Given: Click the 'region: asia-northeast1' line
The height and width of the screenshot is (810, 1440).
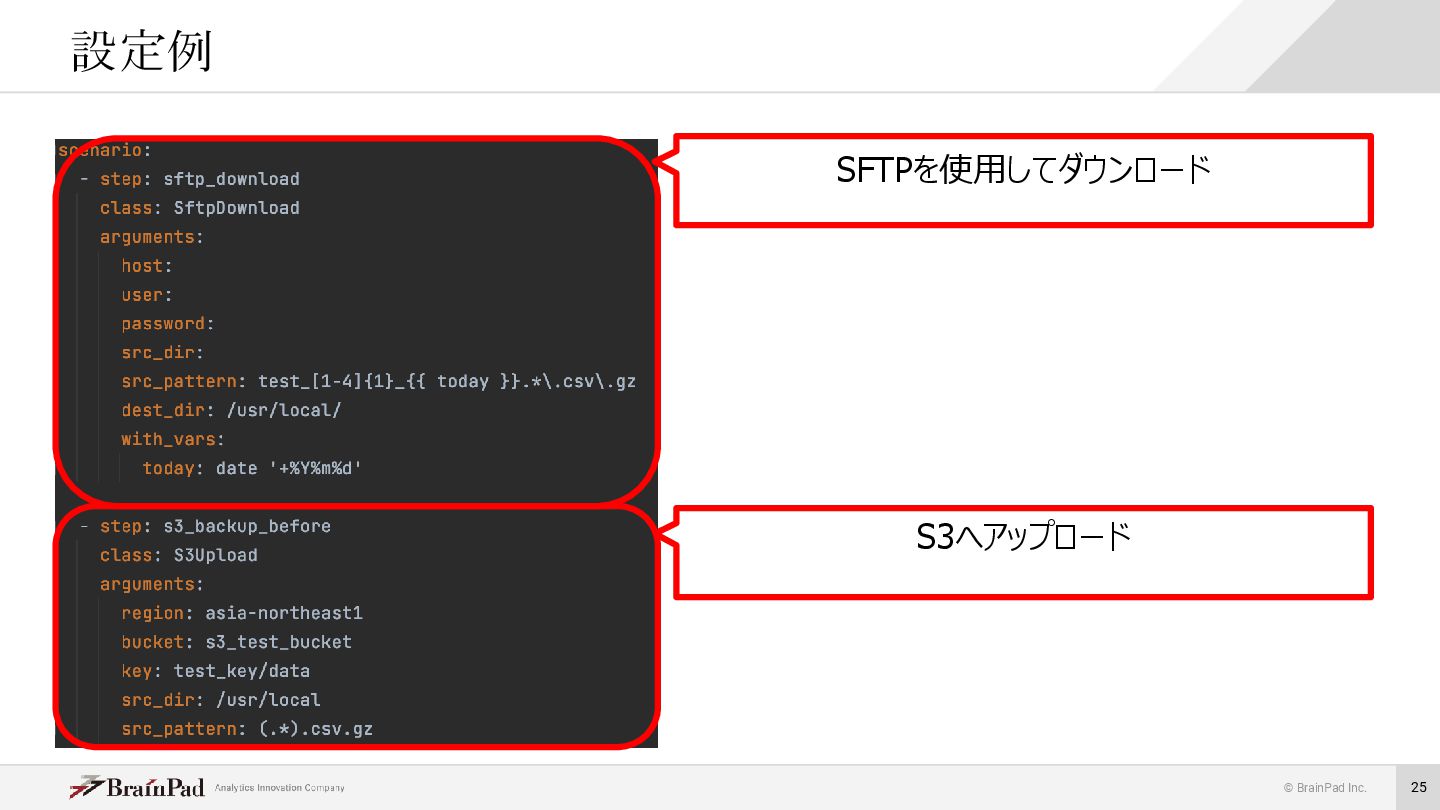Looking at the screenshot, I should (242, 613).
